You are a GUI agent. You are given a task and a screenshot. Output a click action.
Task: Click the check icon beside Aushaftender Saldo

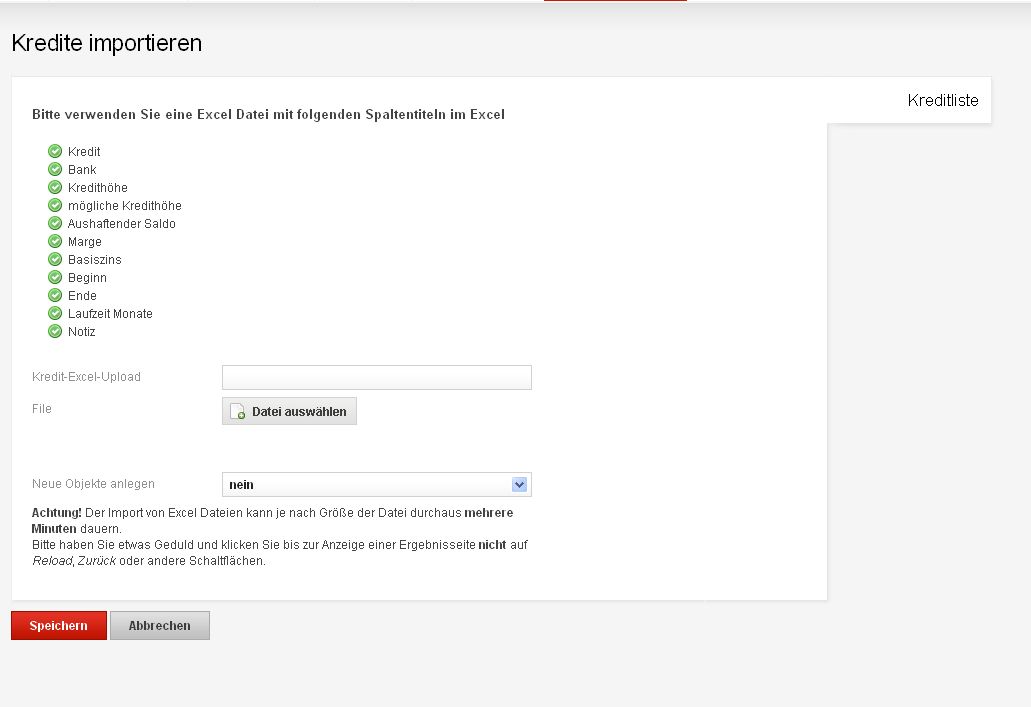point(55,223)
